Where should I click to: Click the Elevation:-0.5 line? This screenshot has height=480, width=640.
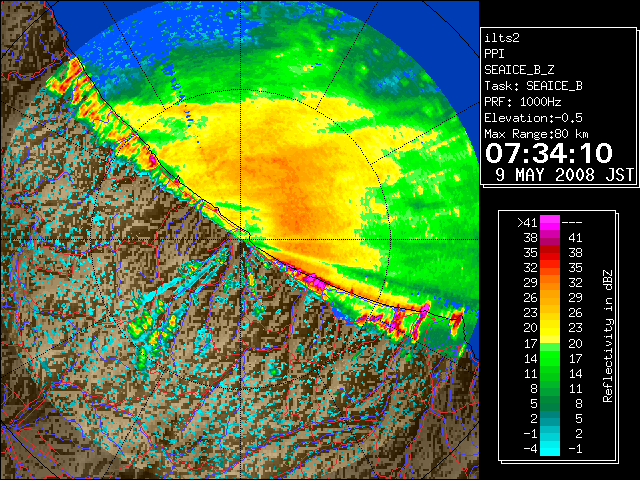coord(533,118)
